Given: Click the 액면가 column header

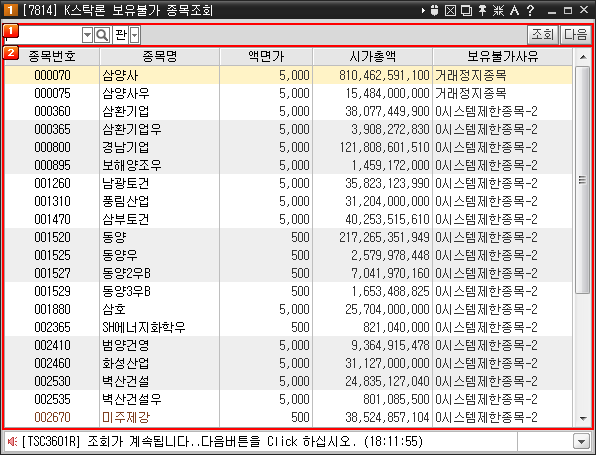Looking at the screenshot, I should (266, 57).
